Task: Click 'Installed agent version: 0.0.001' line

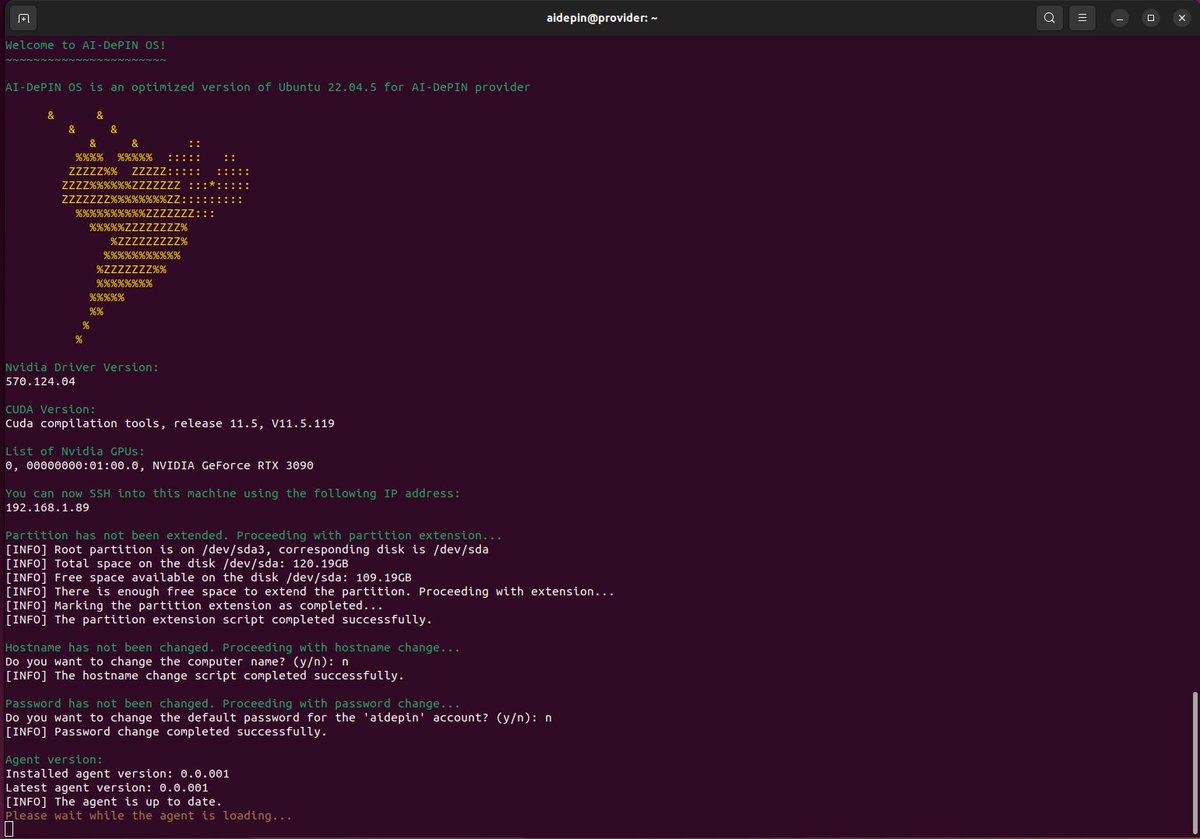Action: click(x=117, y=773)
